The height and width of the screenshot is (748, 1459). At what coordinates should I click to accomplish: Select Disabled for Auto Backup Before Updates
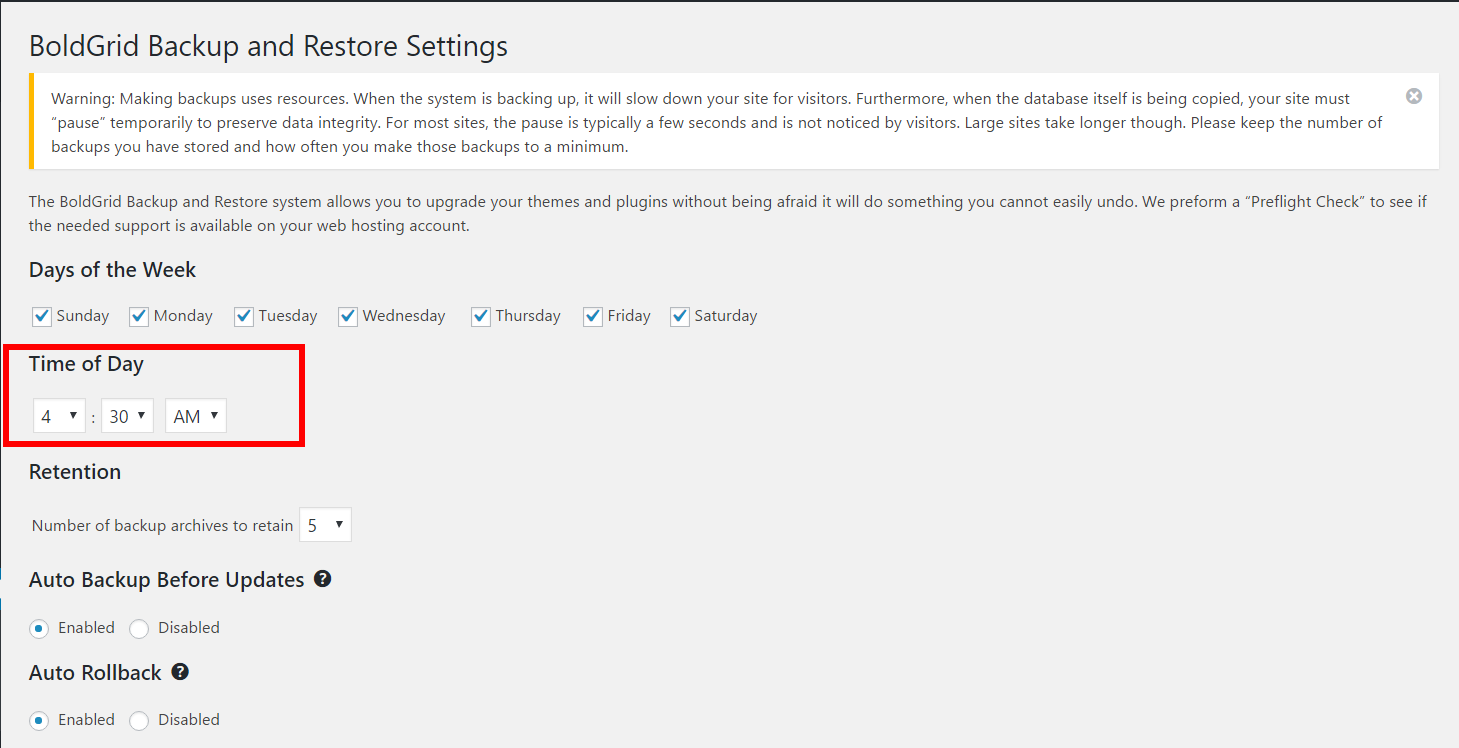139,629
